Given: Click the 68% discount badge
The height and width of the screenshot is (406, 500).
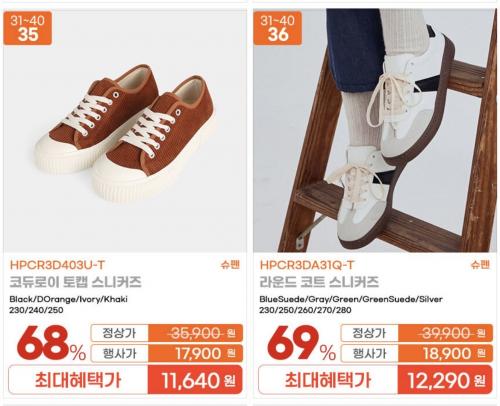Looking at the screenshot, I should point(52,343).
